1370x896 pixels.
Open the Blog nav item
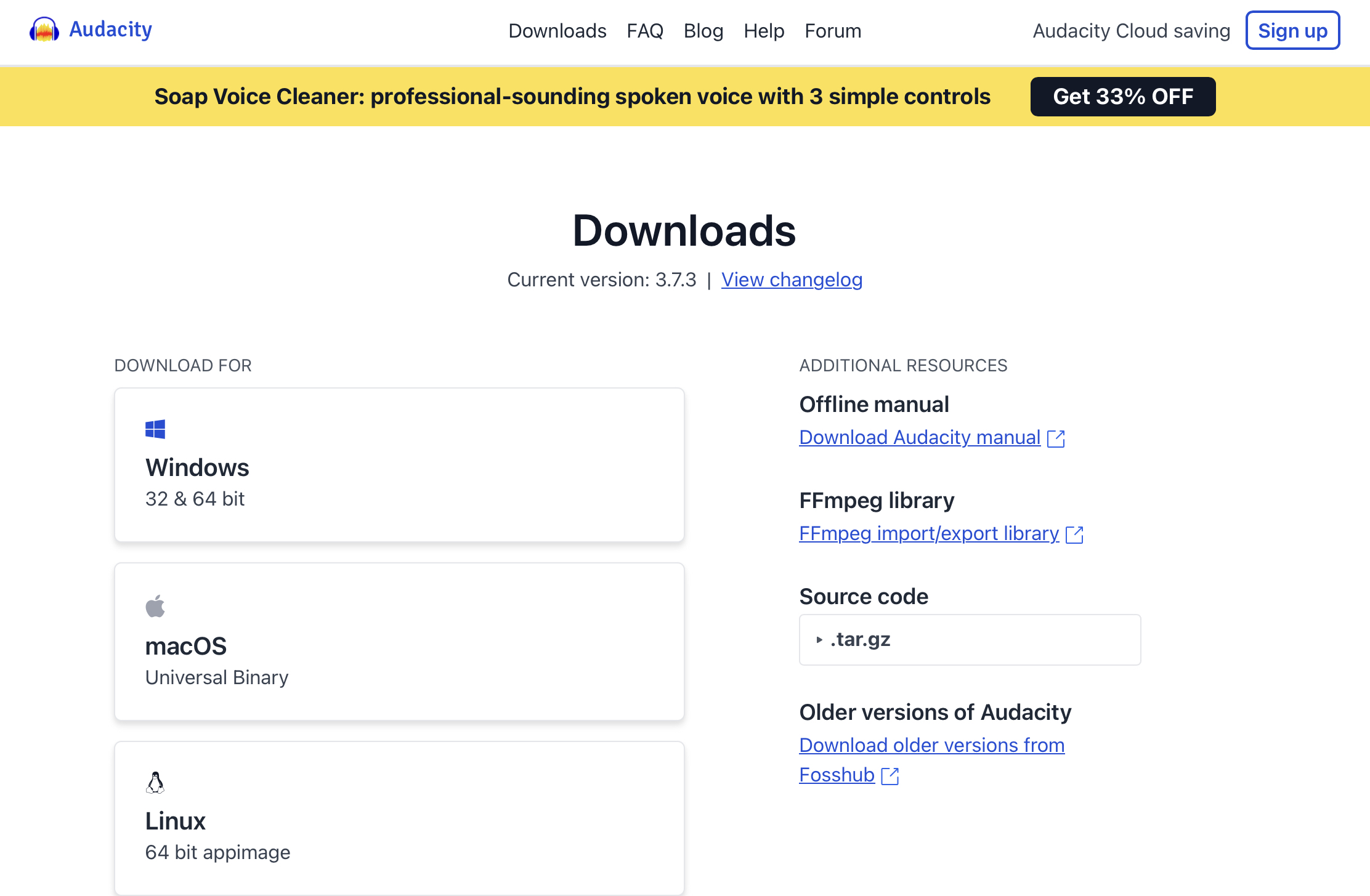point(703,31)
